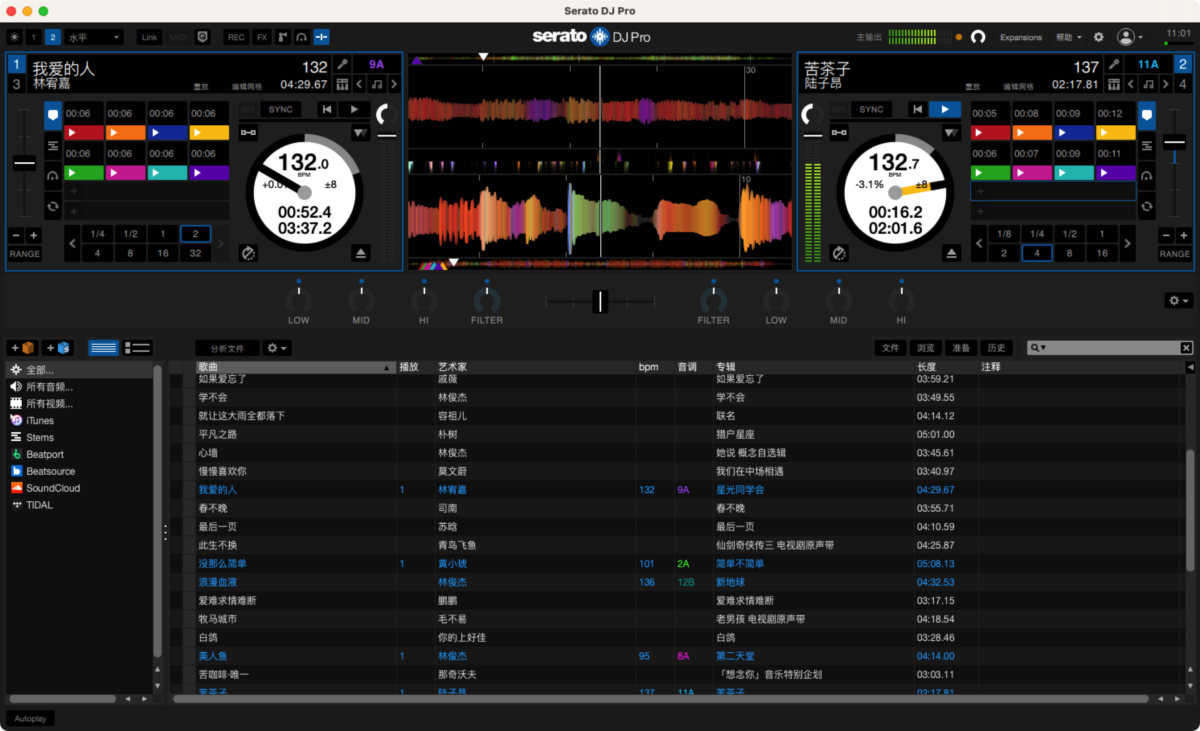The image size is (1200, 731).
Task: Trigger the green hot cue on left deck
Action: click(84, 172)
